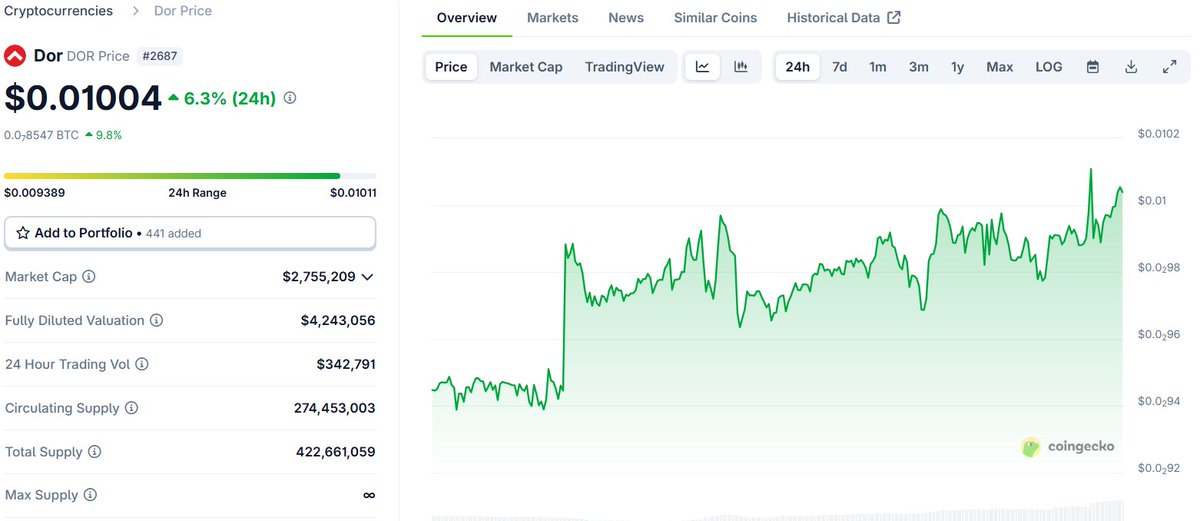Click the 274,453,003 circulating supply value

coord(335,408)
